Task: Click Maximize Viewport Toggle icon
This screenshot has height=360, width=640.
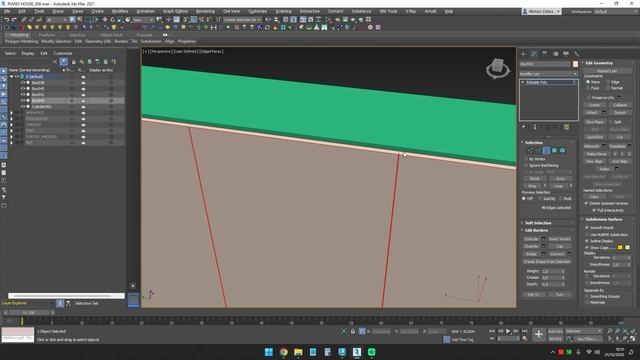Action: 633,339
